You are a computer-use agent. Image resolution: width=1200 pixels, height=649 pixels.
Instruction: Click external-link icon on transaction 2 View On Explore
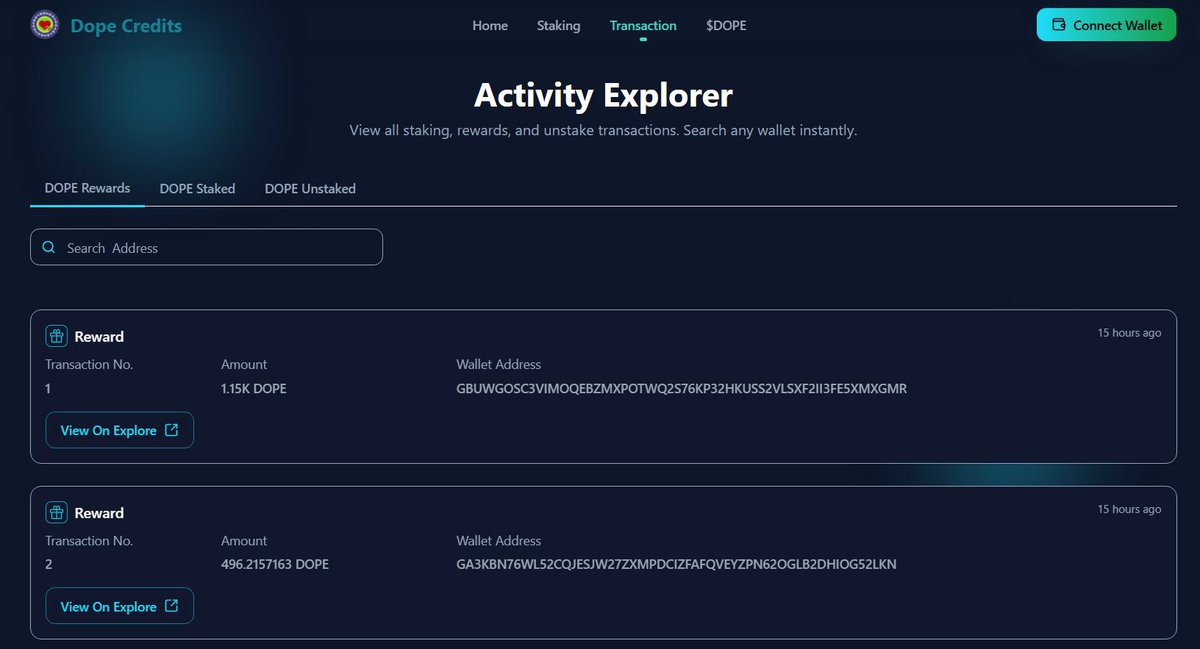(x=171, y=606)
